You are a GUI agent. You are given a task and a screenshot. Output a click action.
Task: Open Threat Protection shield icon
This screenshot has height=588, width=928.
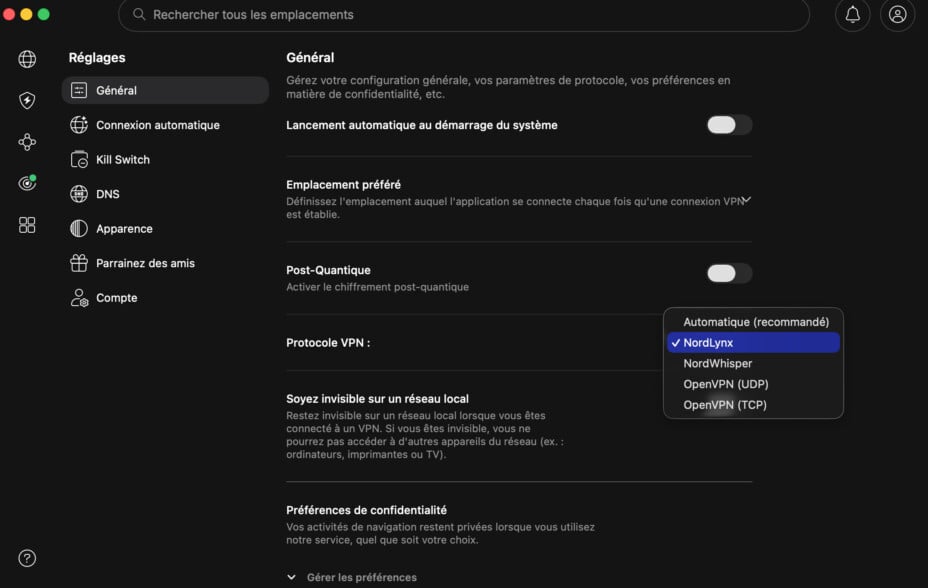coord(27,101)
